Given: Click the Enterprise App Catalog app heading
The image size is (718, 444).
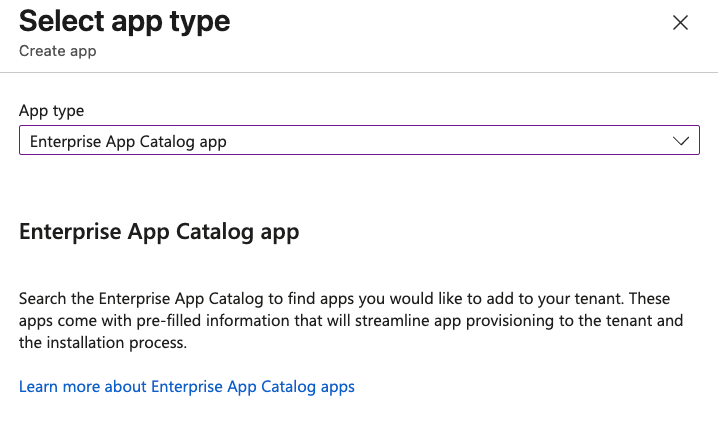Looking at the screenshot, I should 159,232.
